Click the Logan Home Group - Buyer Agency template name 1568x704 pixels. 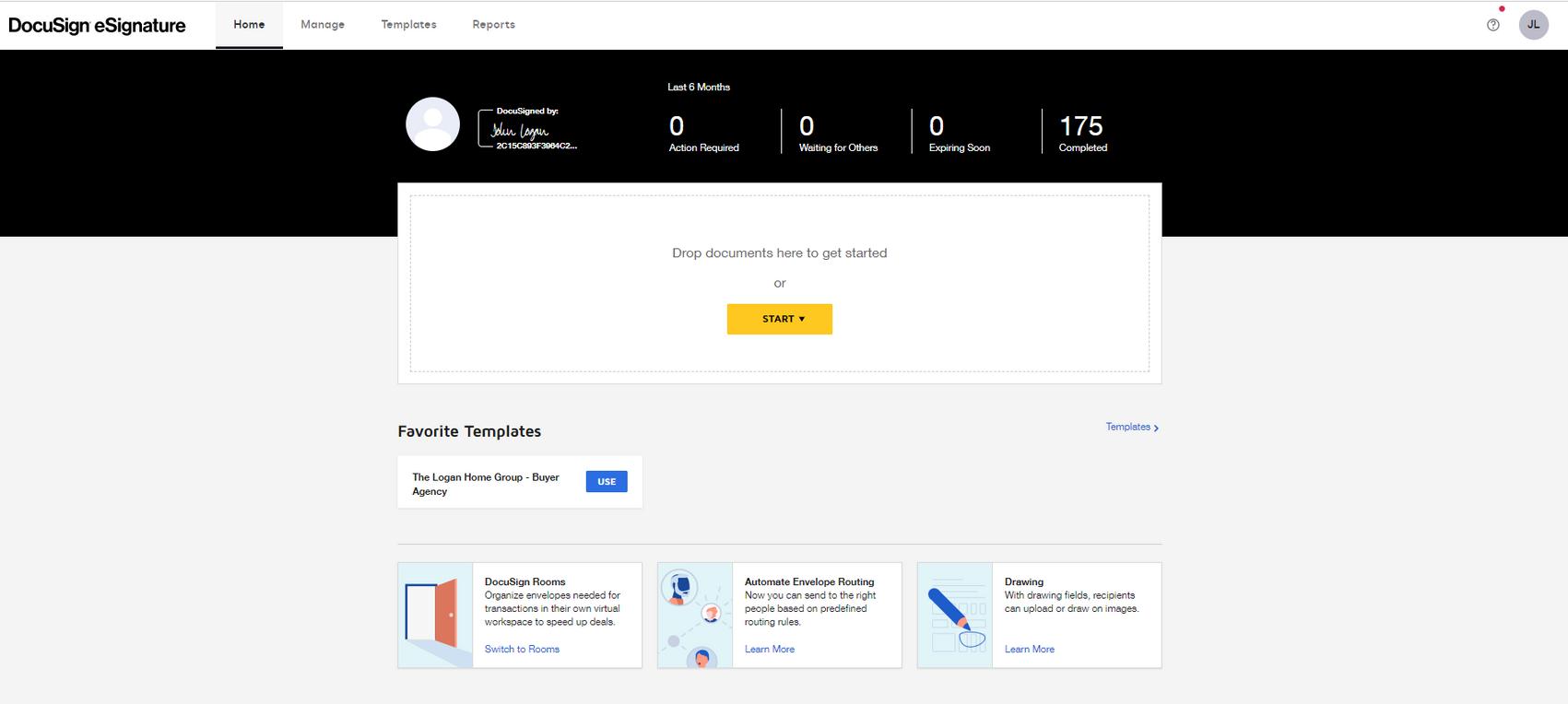coord(486,484)
